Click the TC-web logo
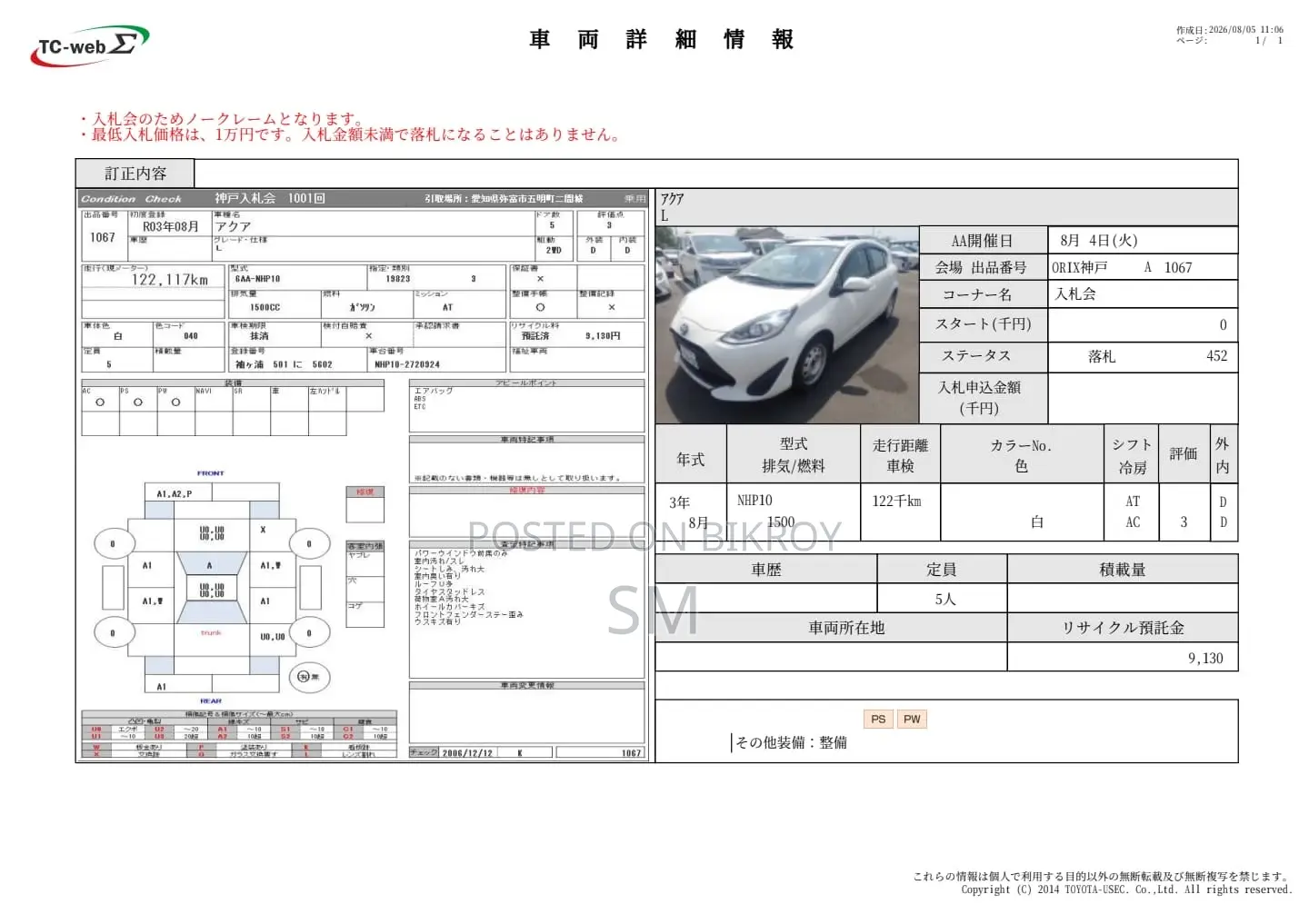 (90, 45)
